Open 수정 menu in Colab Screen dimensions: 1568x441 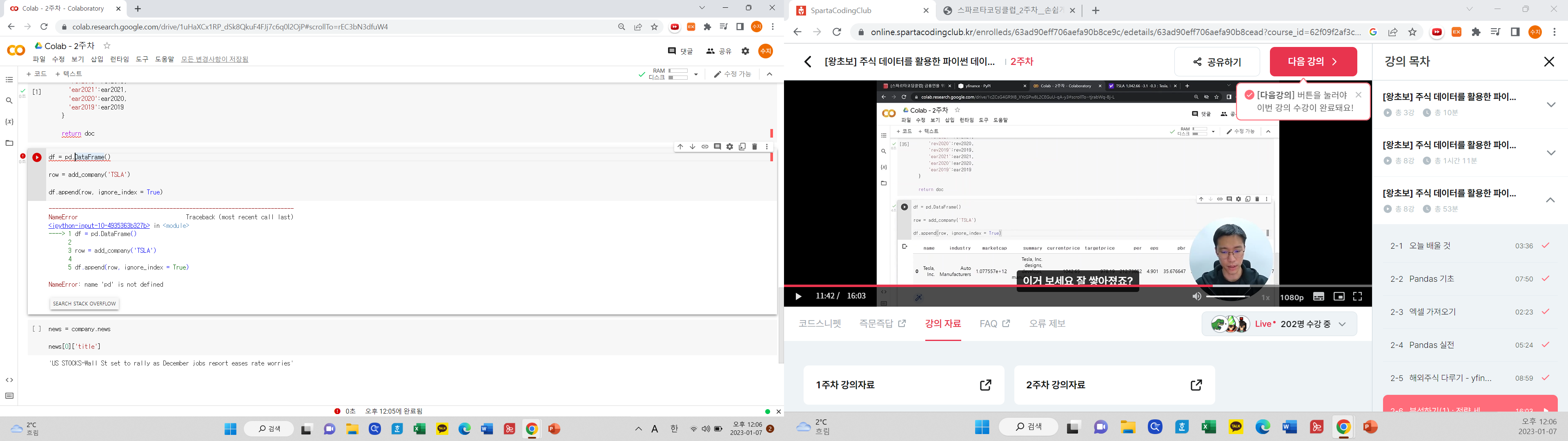[x=58, y=59]
